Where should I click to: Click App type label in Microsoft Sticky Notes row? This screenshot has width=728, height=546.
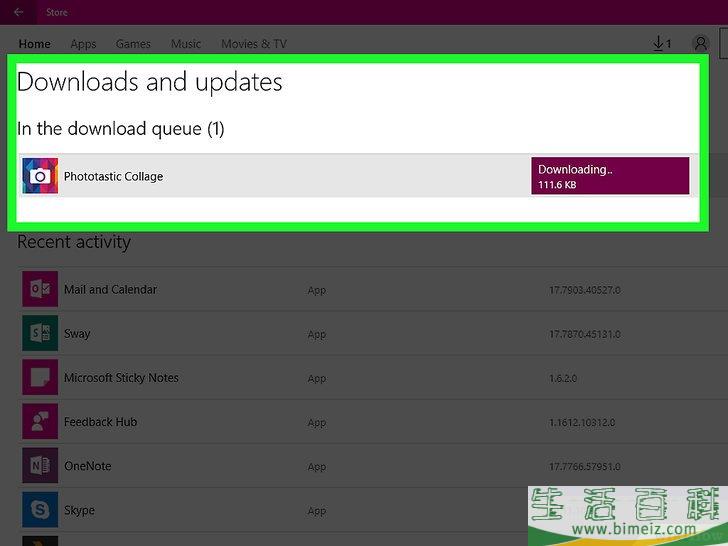(317, 379)
